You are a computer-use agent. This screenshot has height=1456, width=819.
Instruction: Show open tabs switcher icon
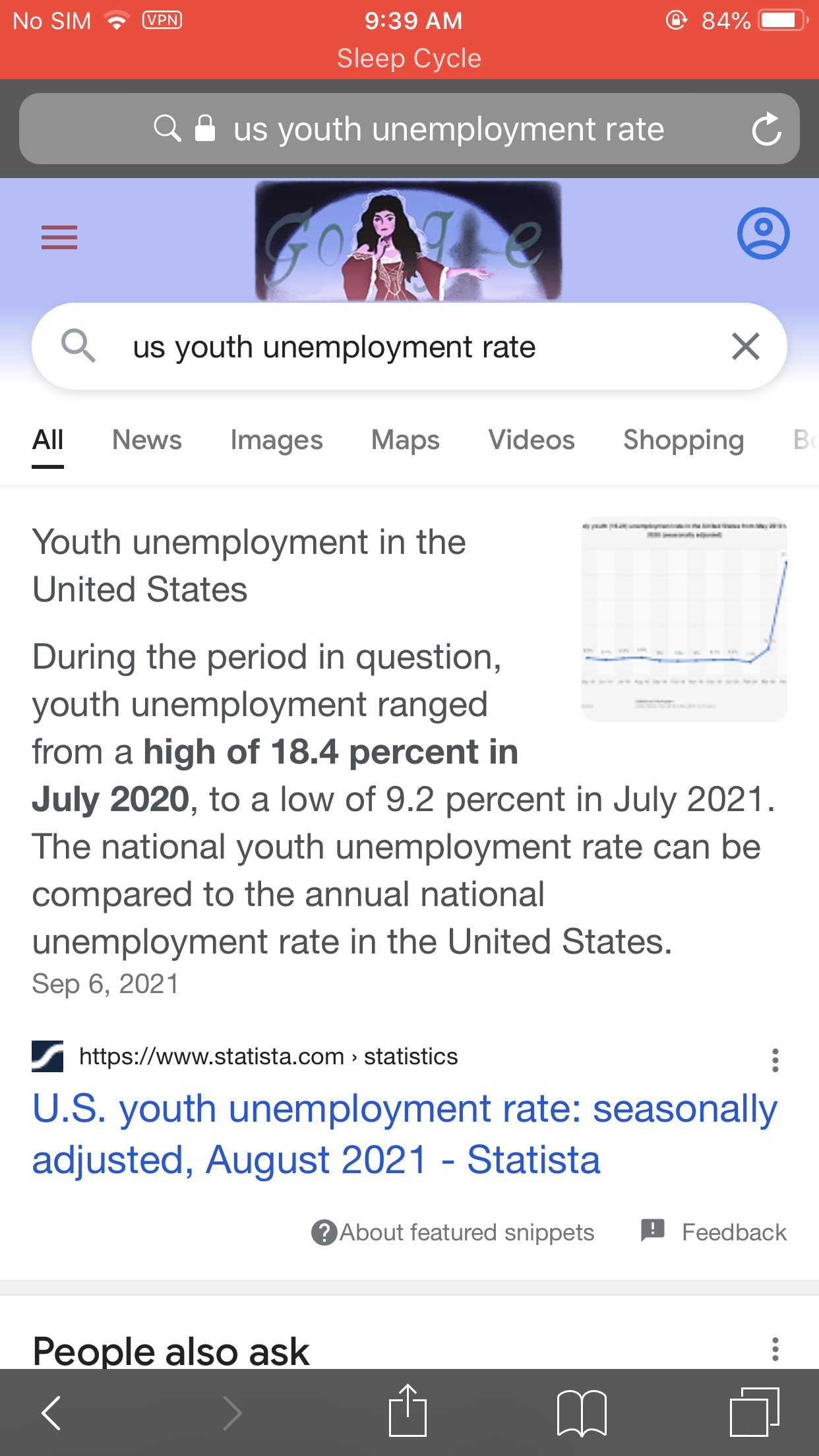point(754,1412)
